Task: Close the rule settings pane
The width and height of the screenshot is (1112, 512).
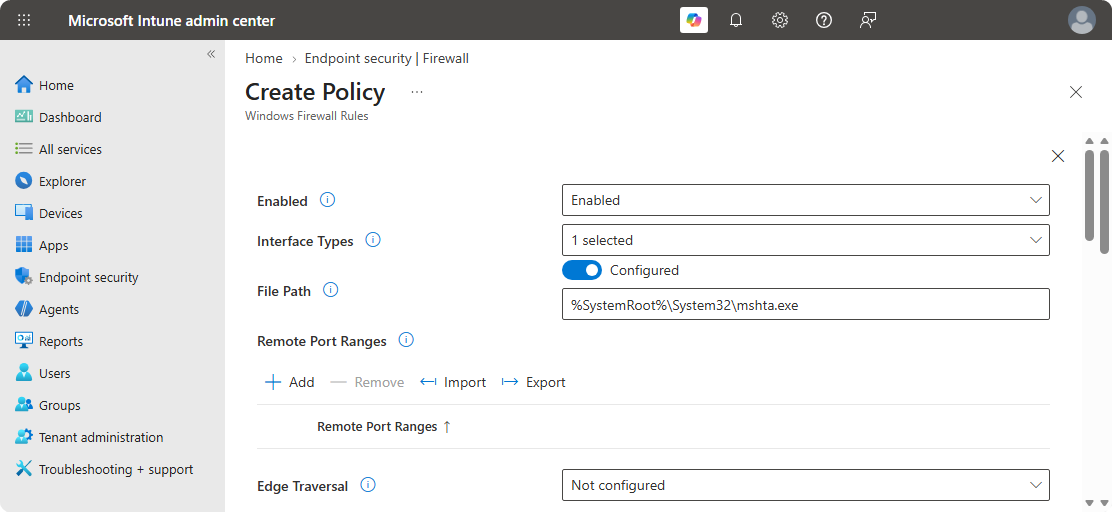Action: click(x=1057, y=156)
